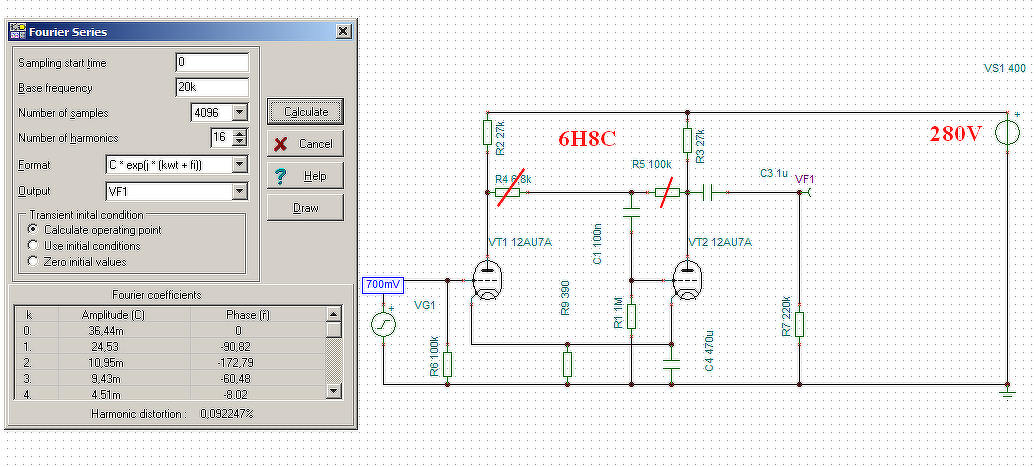The width and height of the screenshot is (1034, 467).
Task: Click the Draw button
Action: tap(305, 208)
